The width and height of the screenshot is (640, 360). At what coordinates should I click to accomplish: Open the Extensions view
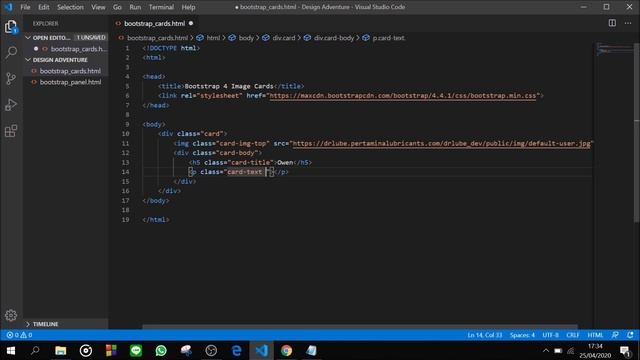(11, 131)
